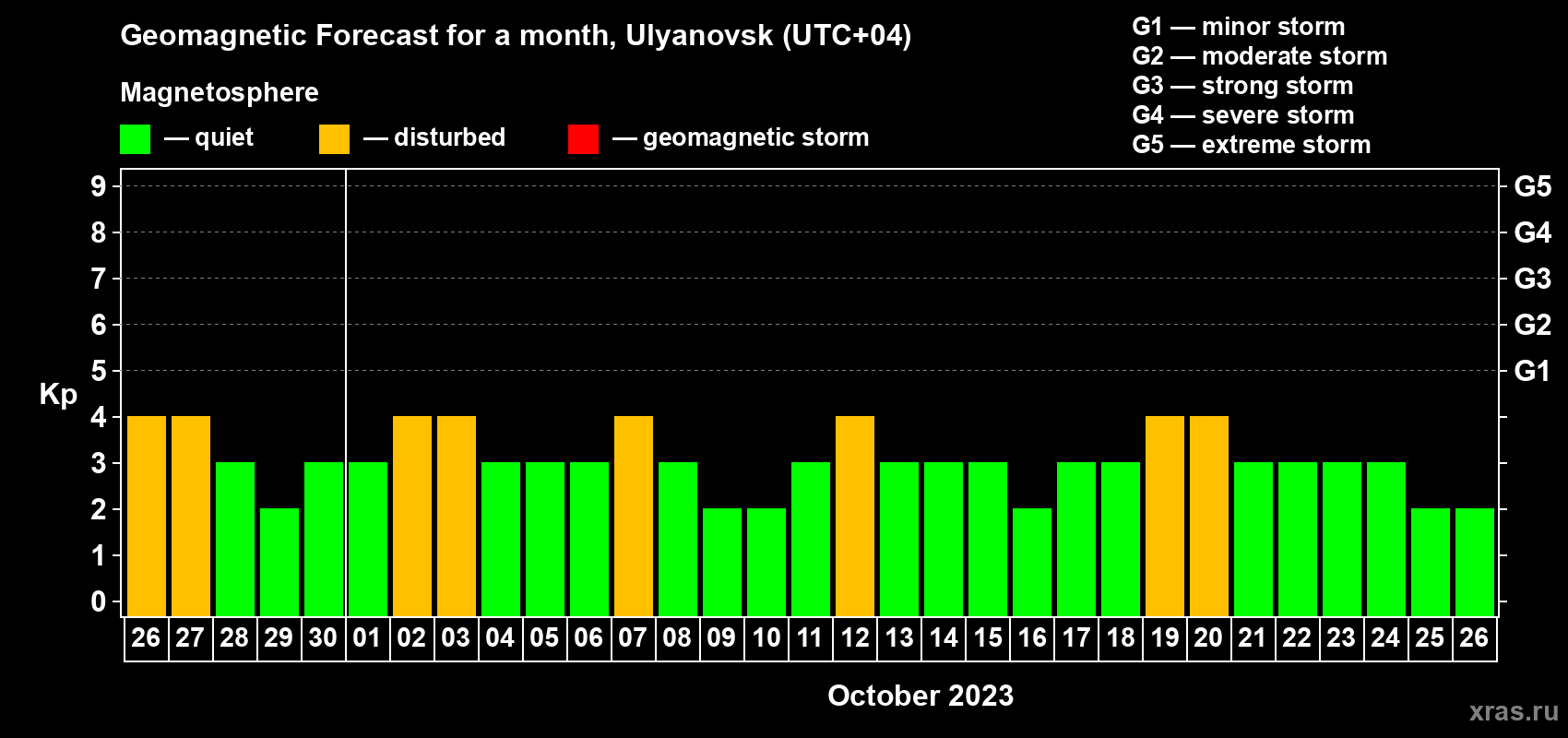Screen dimensions: 1568x738
Task: Click the green bar for day 29
Action: coord(279,562)
